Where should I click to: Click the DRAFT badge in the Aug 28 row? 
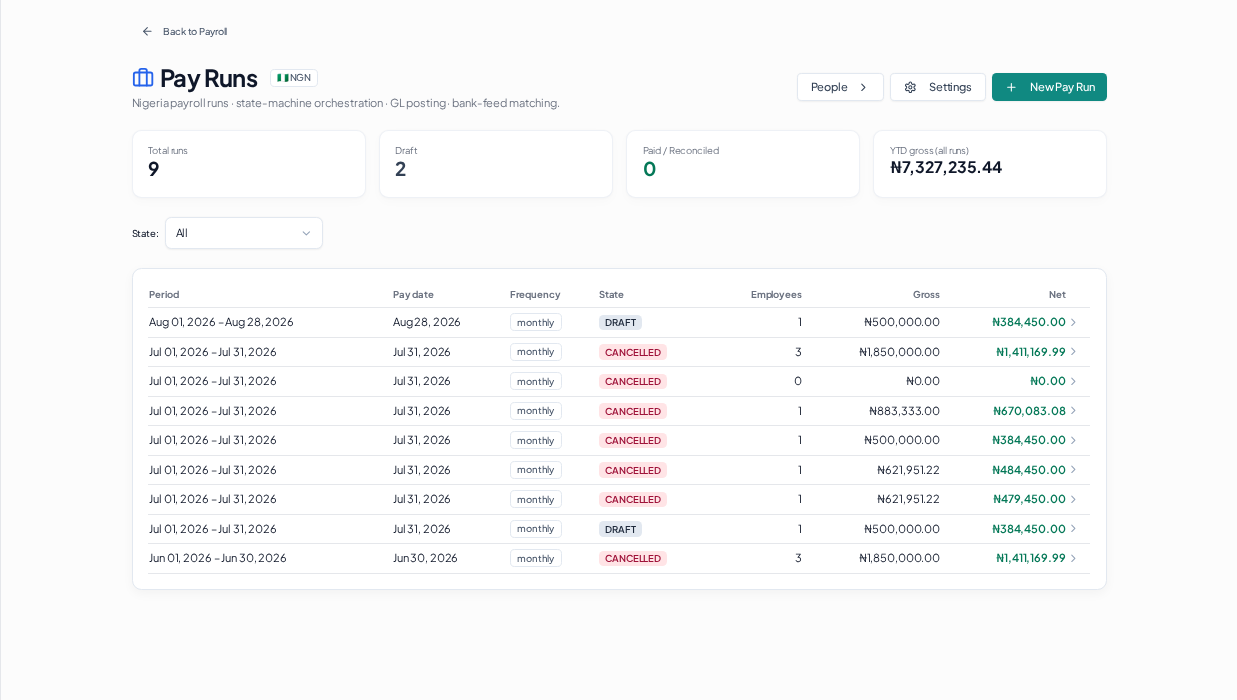620,322
